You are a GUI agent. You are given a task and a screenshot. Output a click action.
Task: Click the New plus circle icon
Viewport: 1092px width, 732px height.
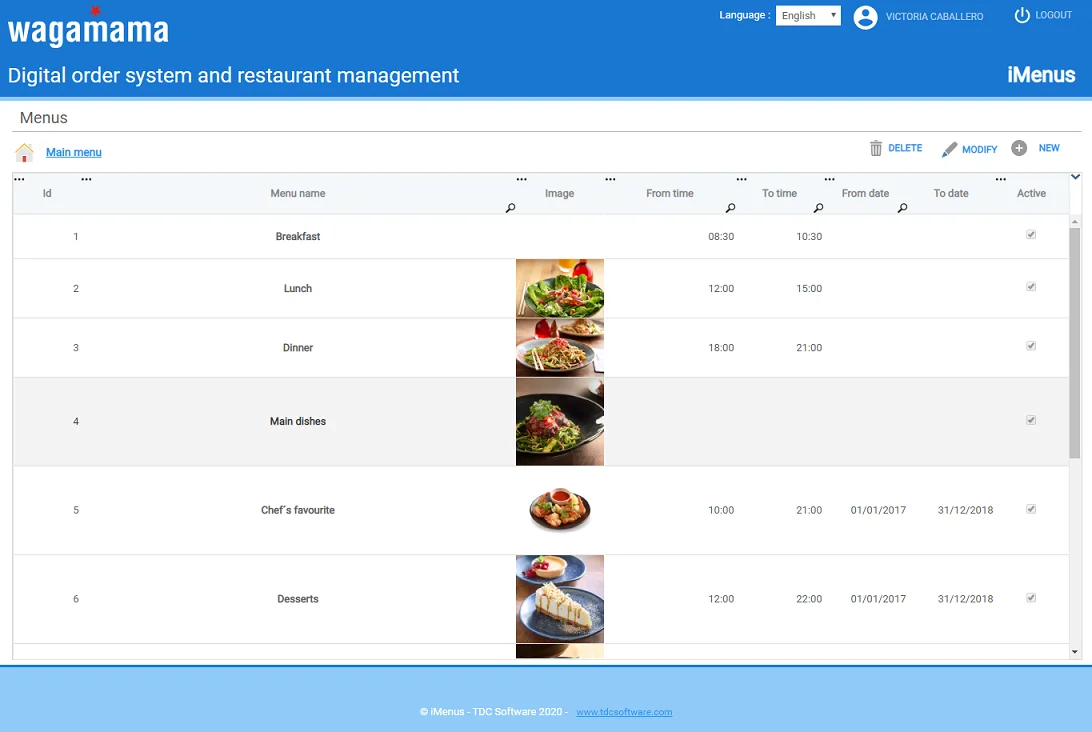(x=1019, y=148)
